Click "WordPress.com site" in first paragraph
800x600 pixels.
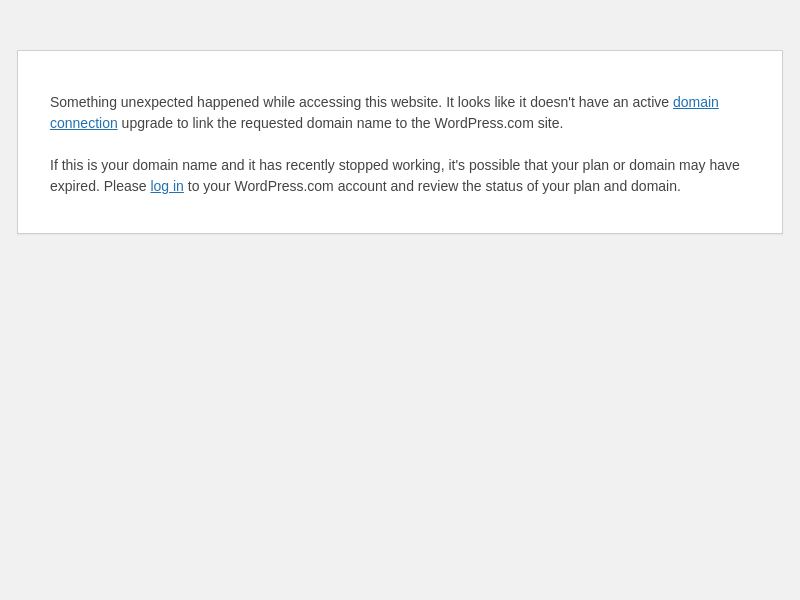coord(497,123)
